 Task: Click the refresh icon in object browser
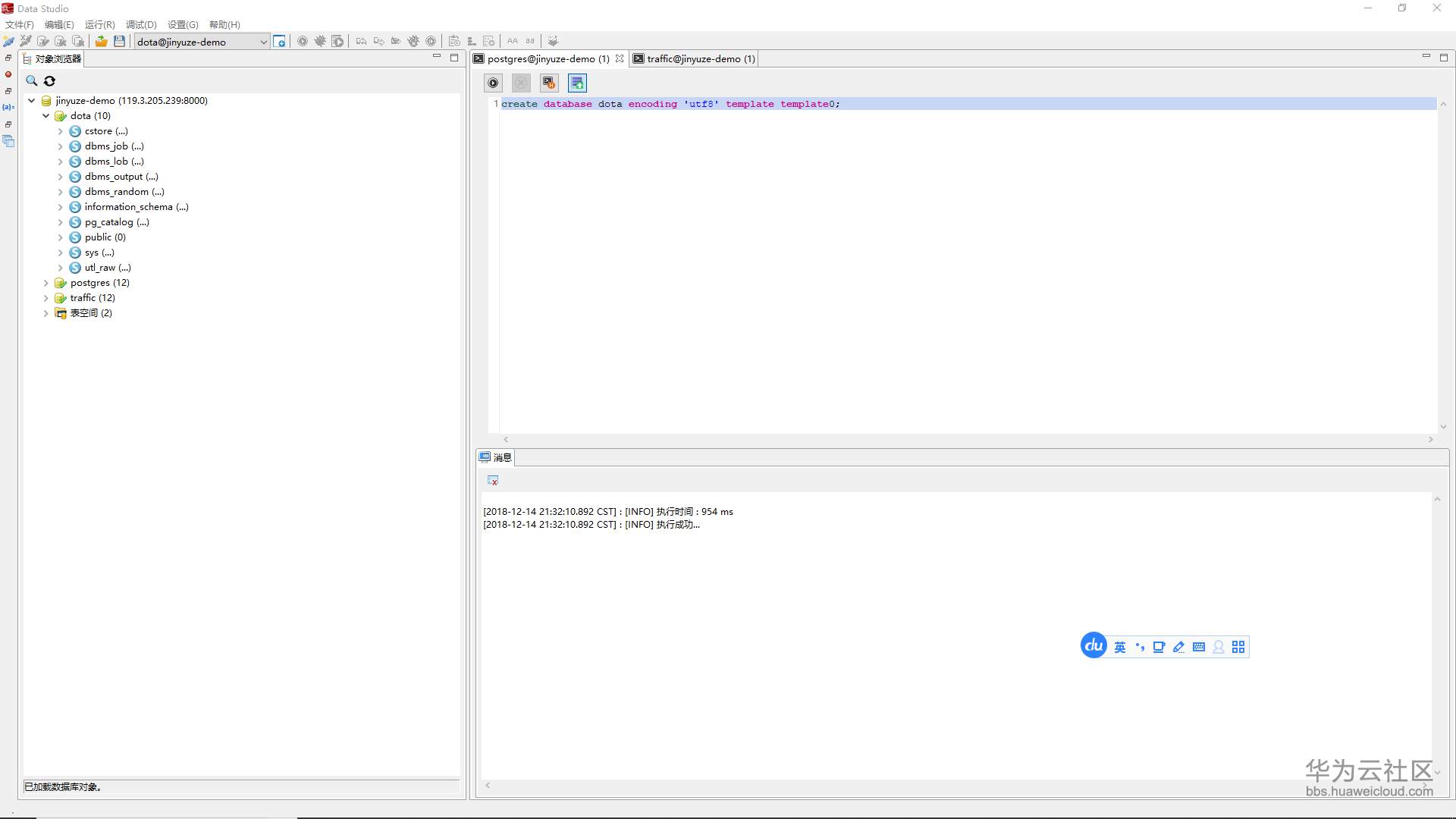tap(49, 81)
